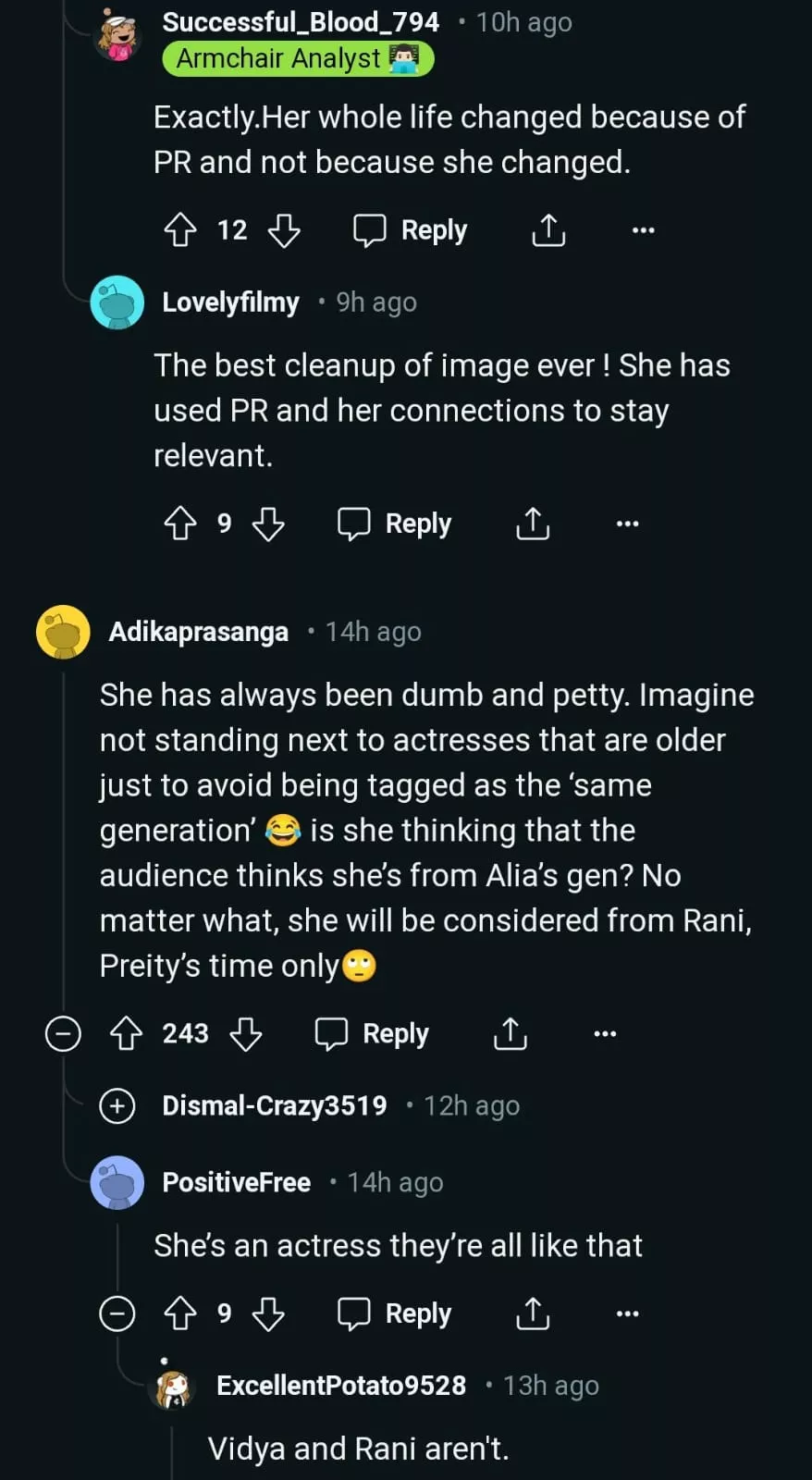Image resolution: width=812 pixels, height=1480 pixels.
Task: Reply to Adikaprasanga's comment
Action: (372, 1033)
